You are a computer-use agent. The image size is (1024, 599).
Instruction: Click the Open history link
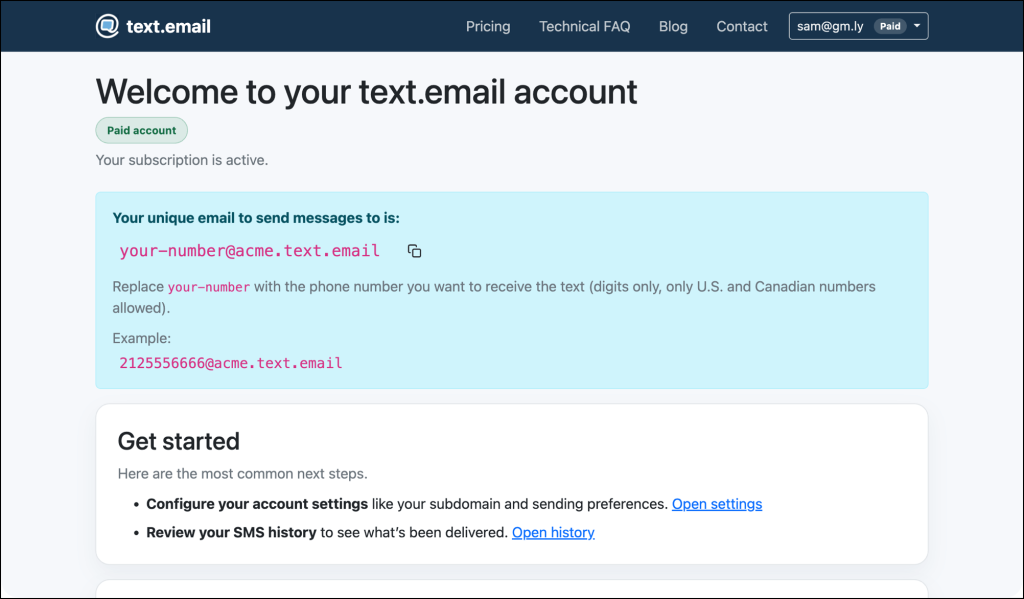(553, 532)
